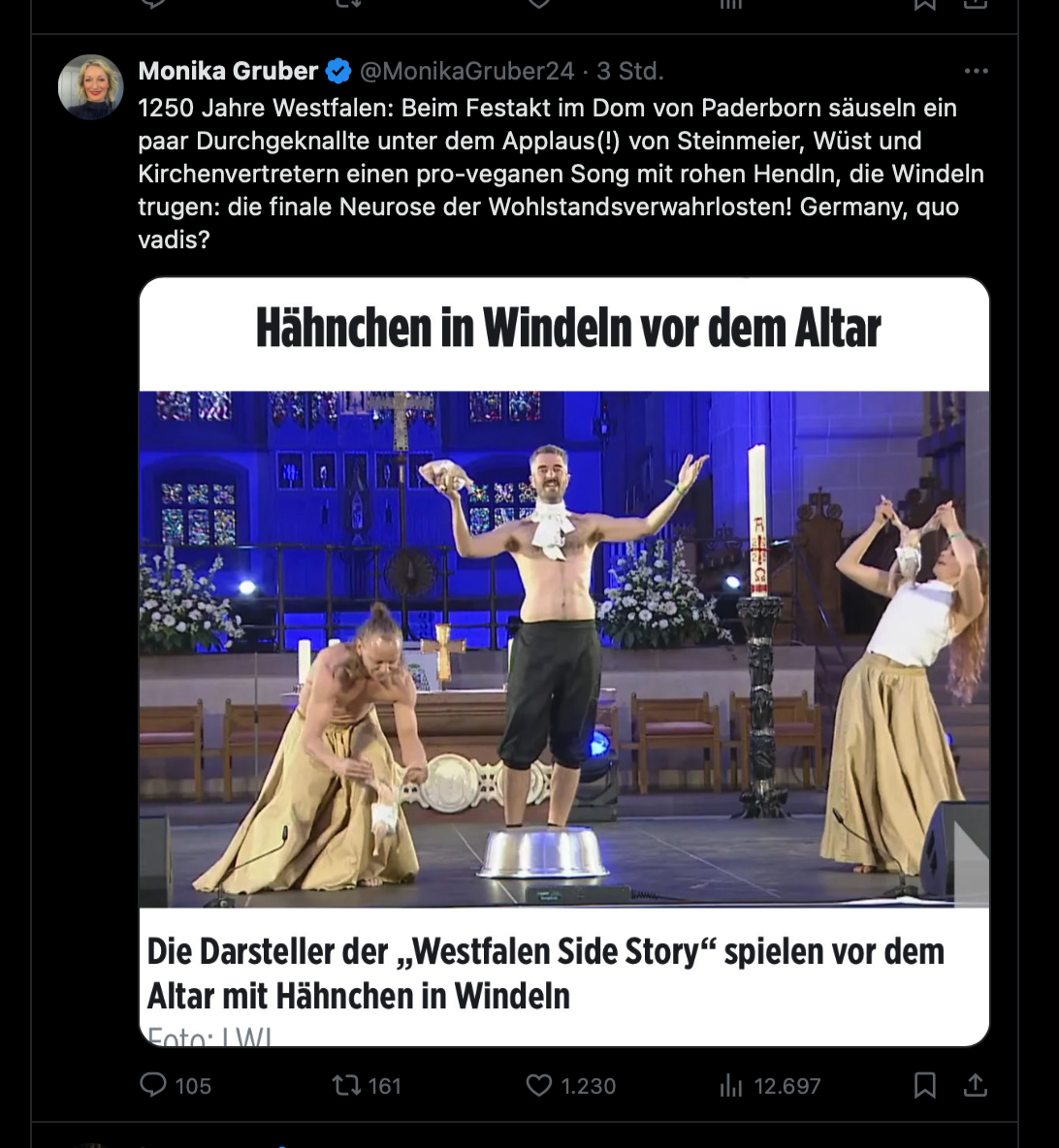
Task: Bookmark the previous tweet above
Action: [x=925, y=5]
